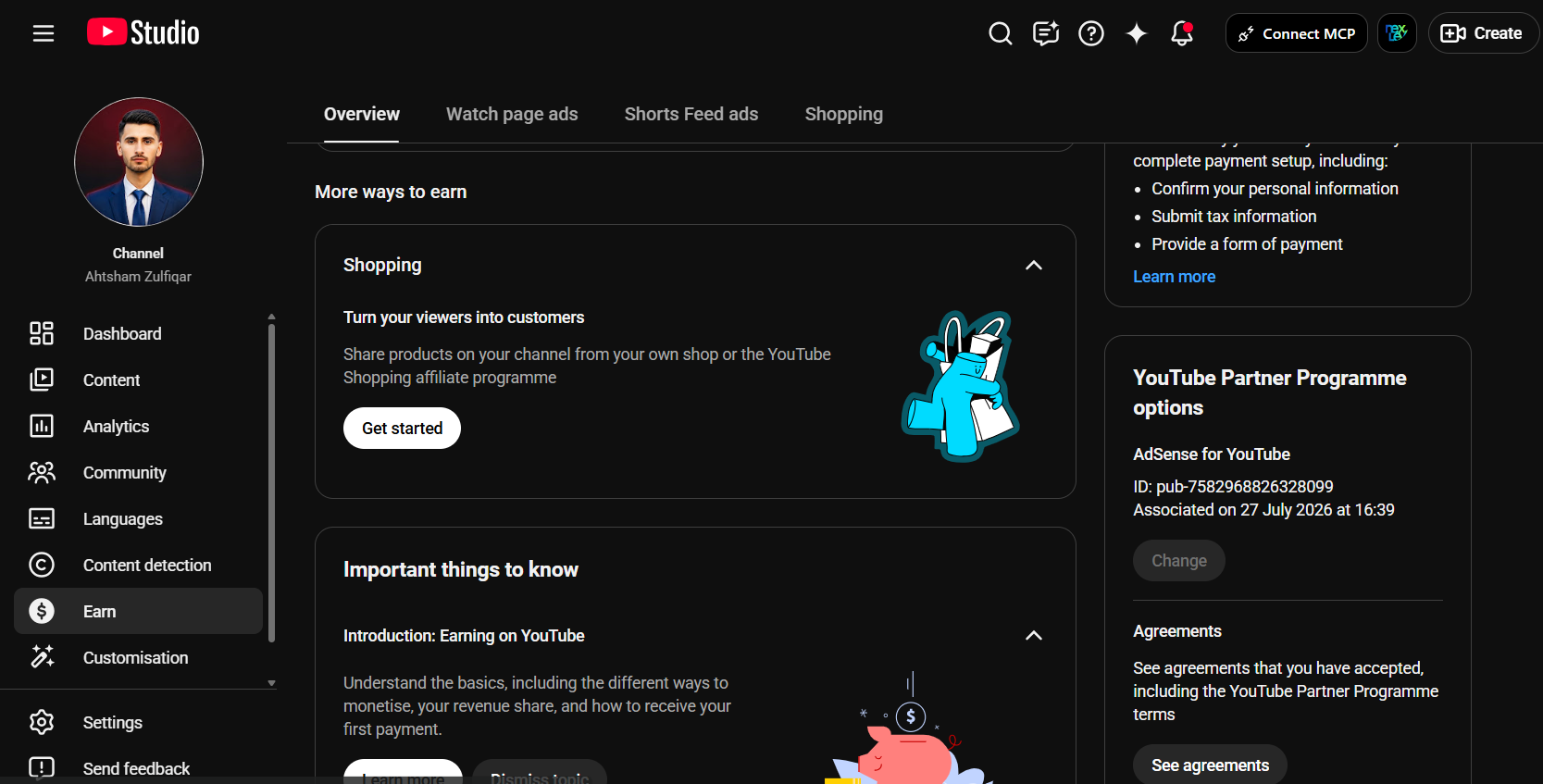Click the Connect MCP button
Image resolution: width=1543 pixels, height=784 pixels.
pos(1297,33)
